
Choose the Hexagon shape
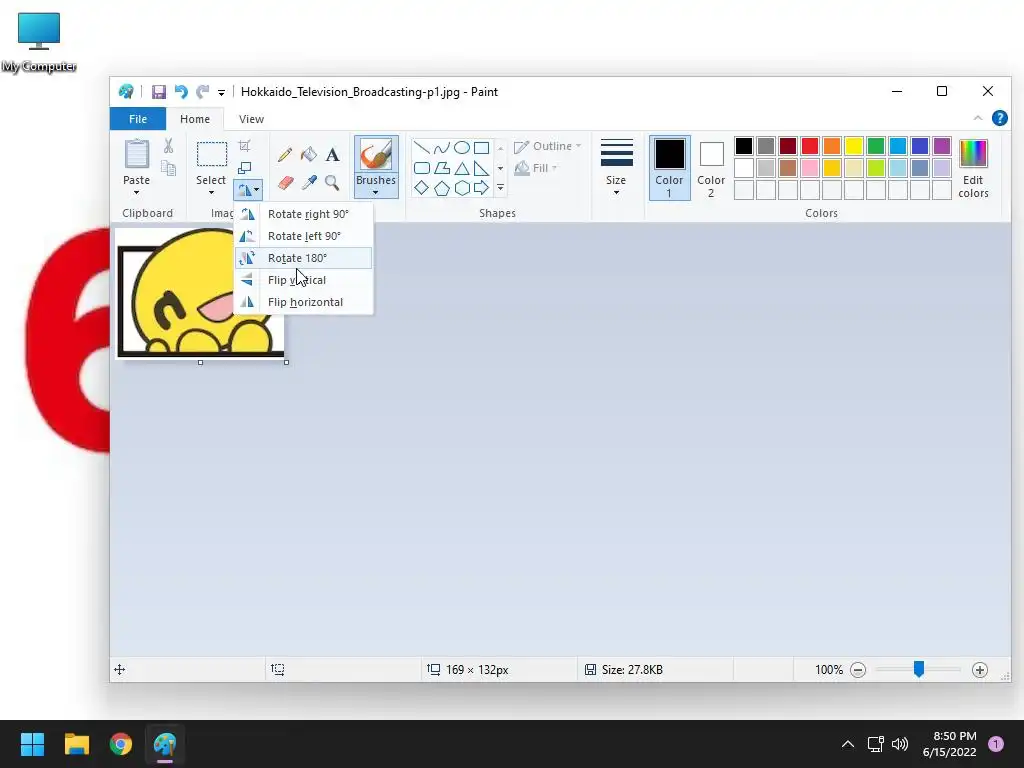pos(462,188)
